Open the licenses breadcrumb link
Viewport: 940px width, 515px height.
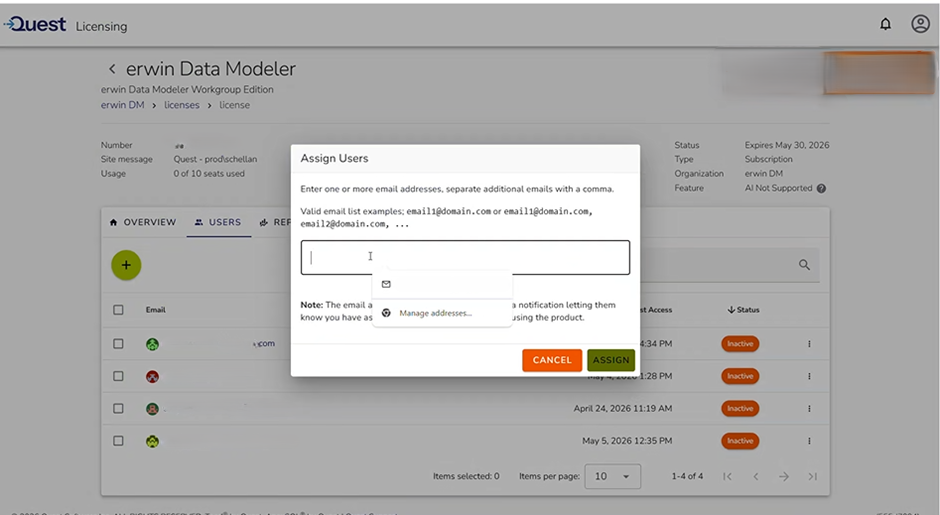(182, 105)
